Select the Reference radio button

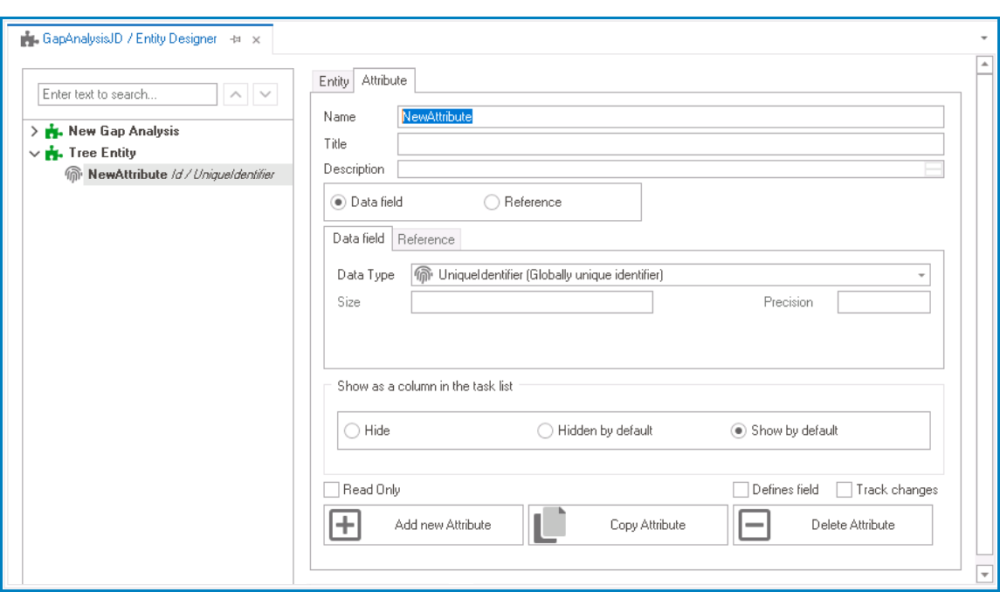coord(492,202)
